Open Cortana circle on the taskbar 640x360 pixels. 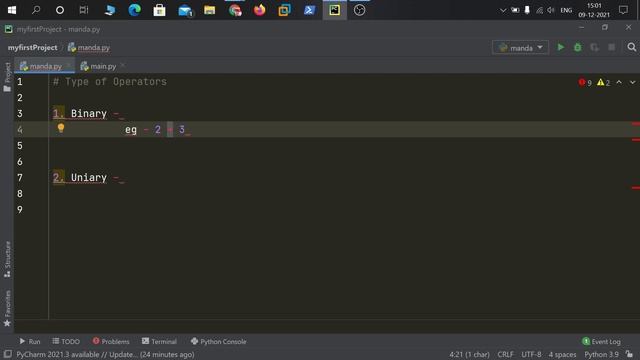60,10
